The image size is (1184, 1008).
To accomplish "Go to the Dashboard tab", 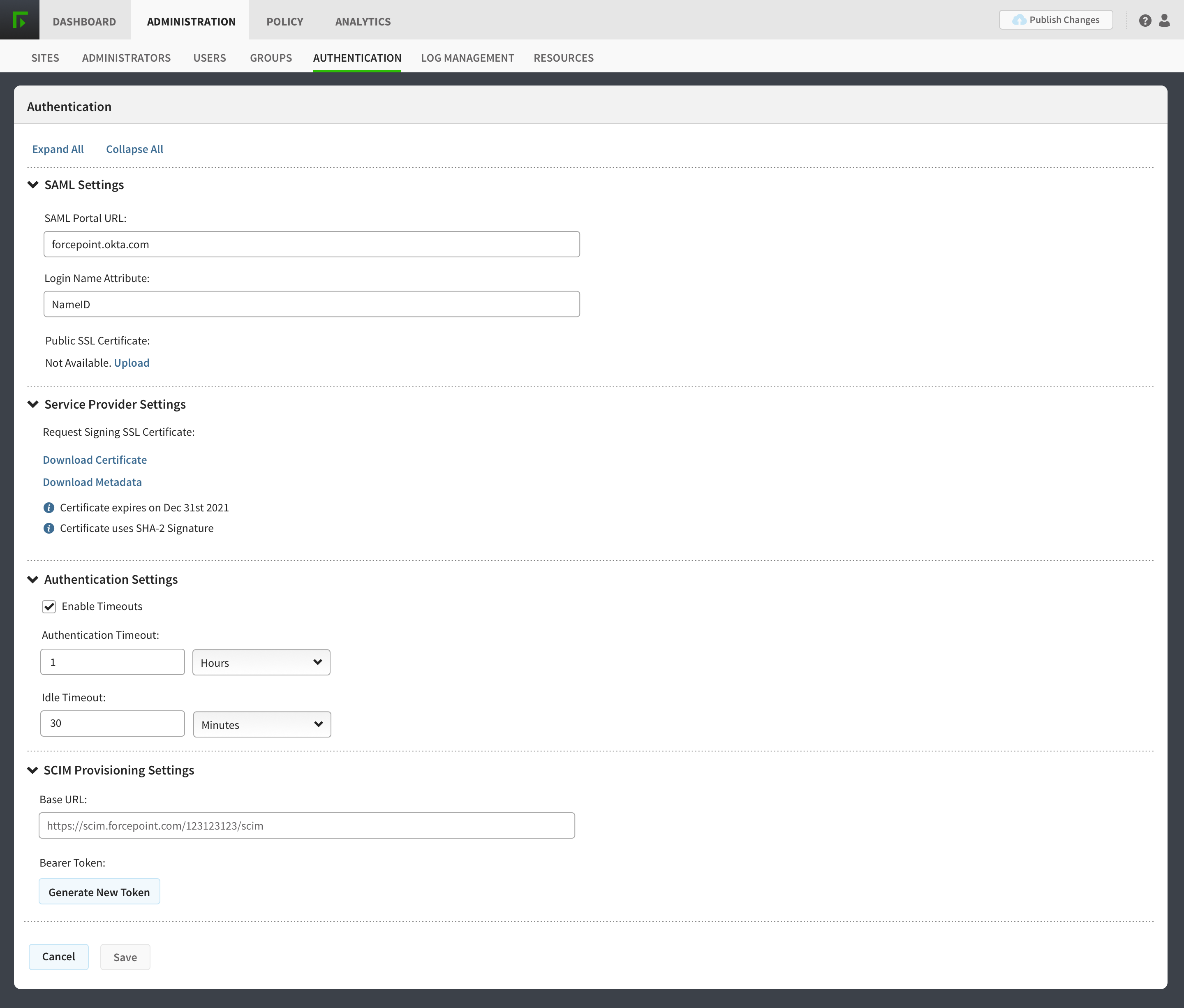I will point(85,22).
